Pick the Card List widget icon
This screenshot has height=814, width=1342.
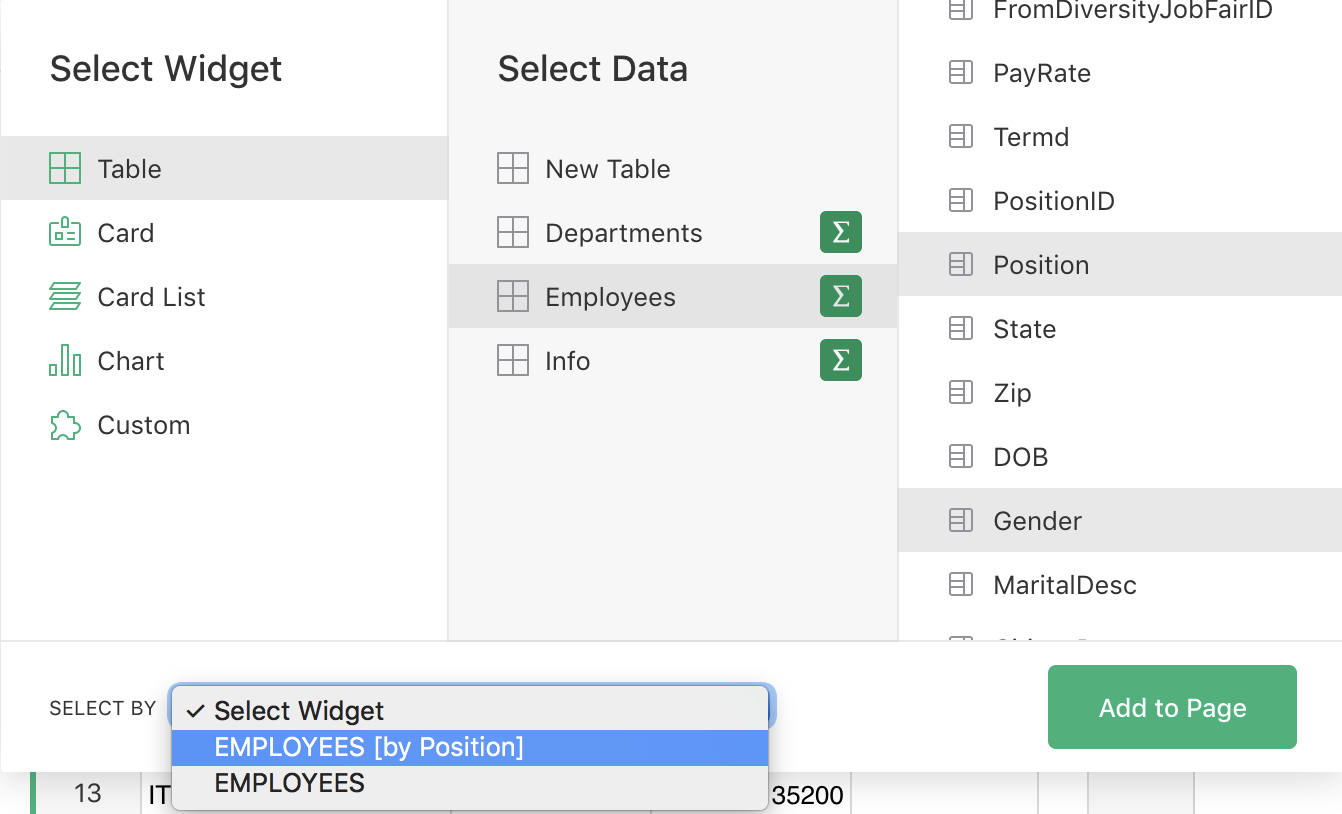coord(65,296)
